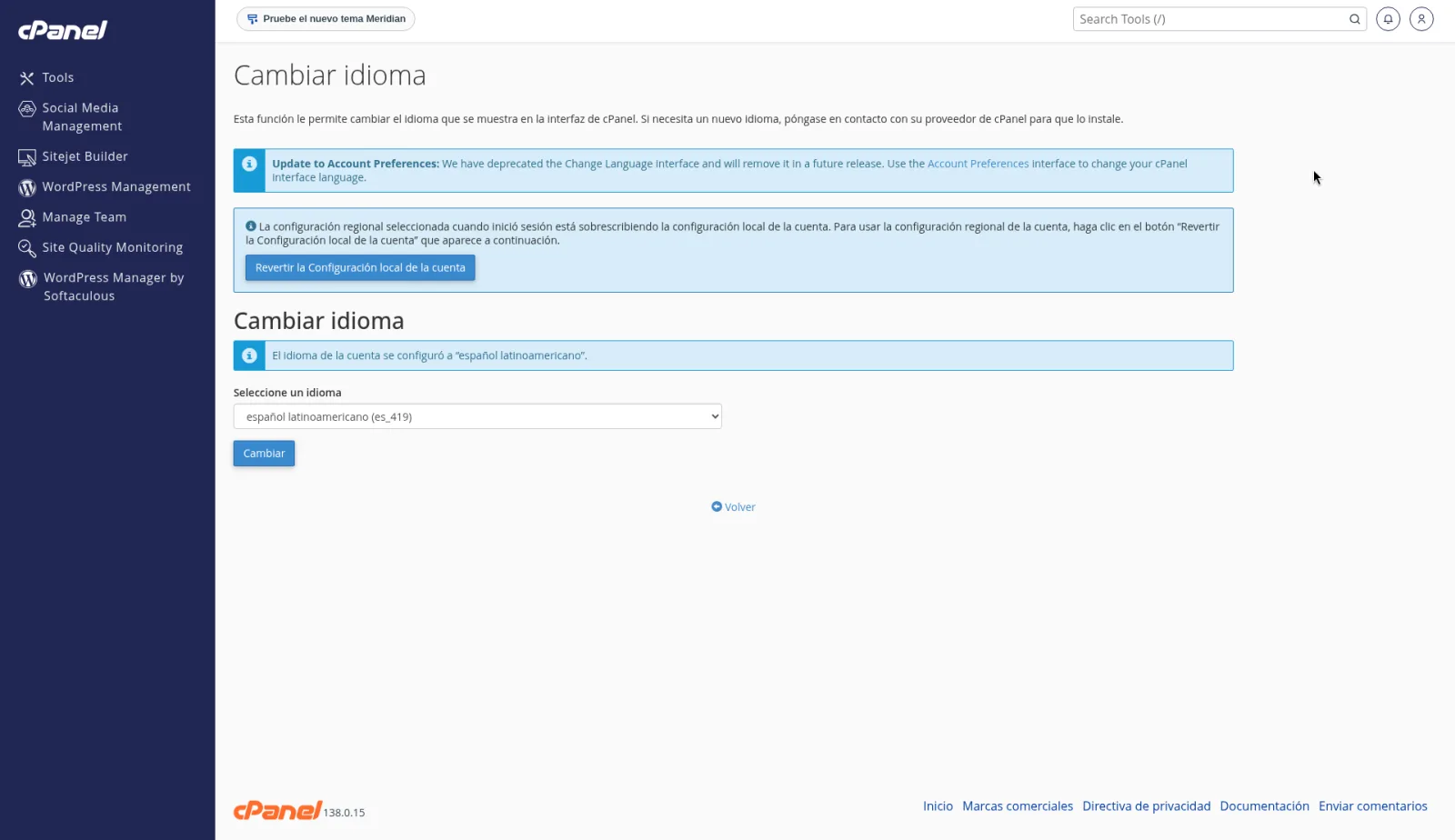Open Inicio footer link
Viewport: 1455px width, 840px height.
[x=938, y=806]
